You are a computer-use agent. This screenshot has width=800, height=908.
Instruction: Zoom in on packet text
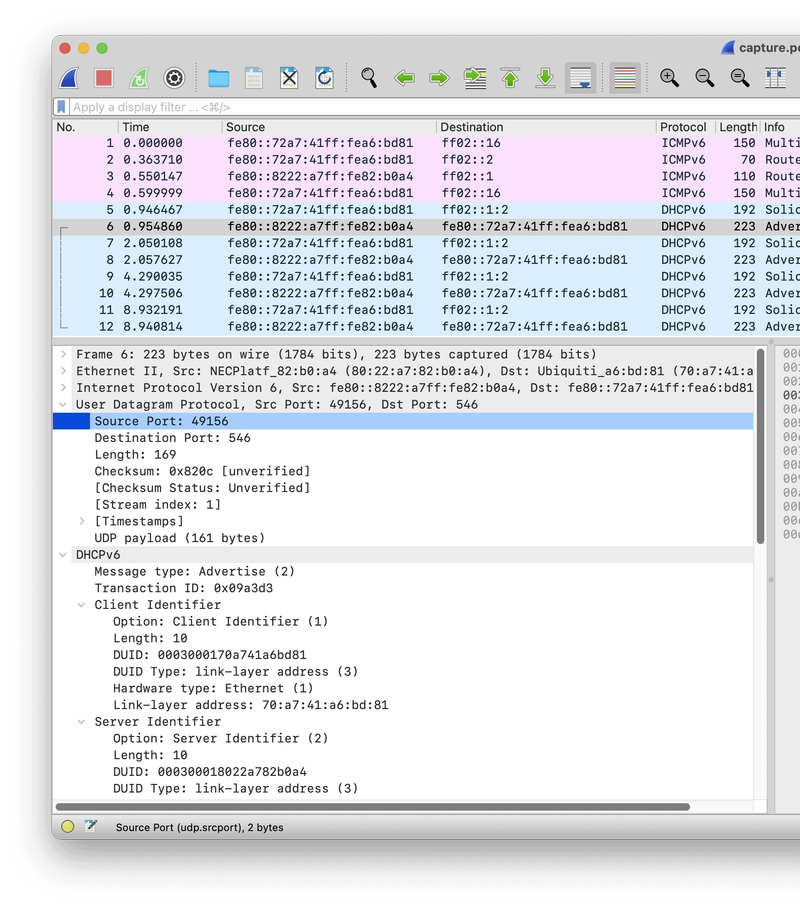click(x=669, y=78)
